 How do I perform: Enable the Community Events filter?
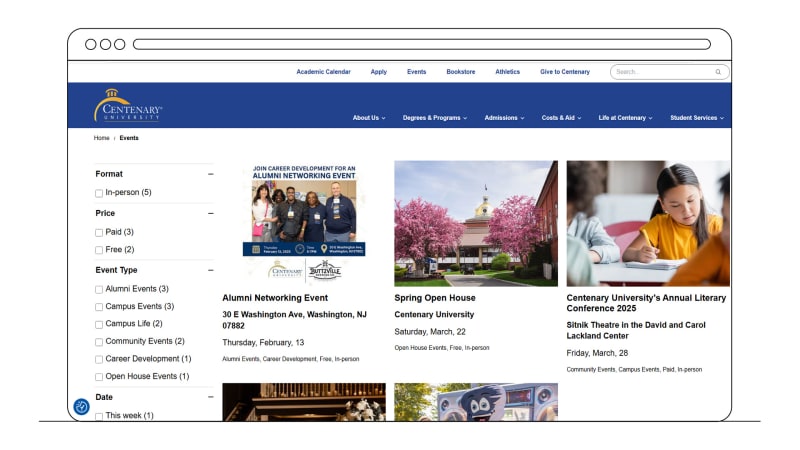(99, 342)
